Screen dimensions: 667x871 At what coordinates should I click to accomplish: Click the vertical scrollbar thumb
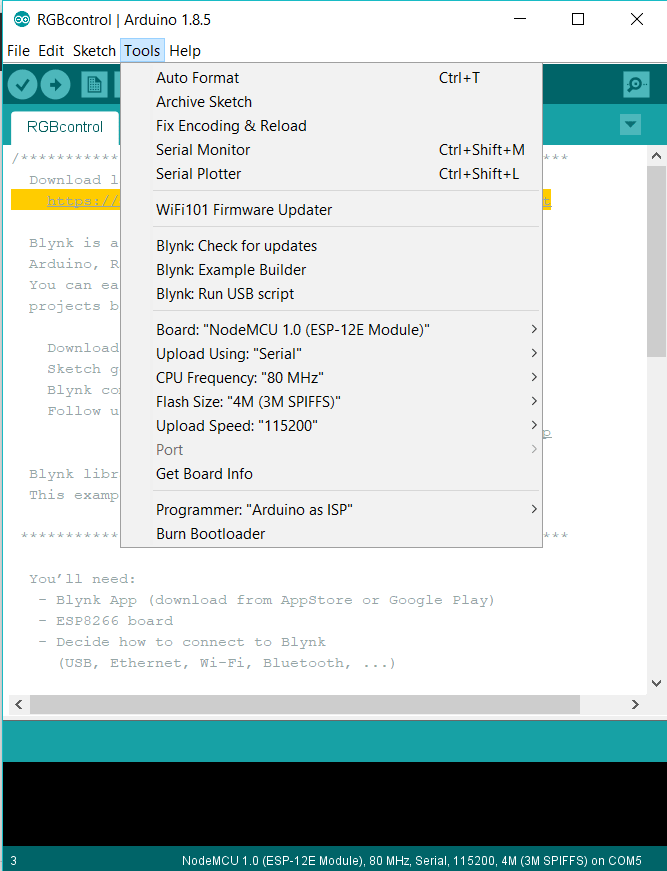pyautogui.click(x=656, y=261)
